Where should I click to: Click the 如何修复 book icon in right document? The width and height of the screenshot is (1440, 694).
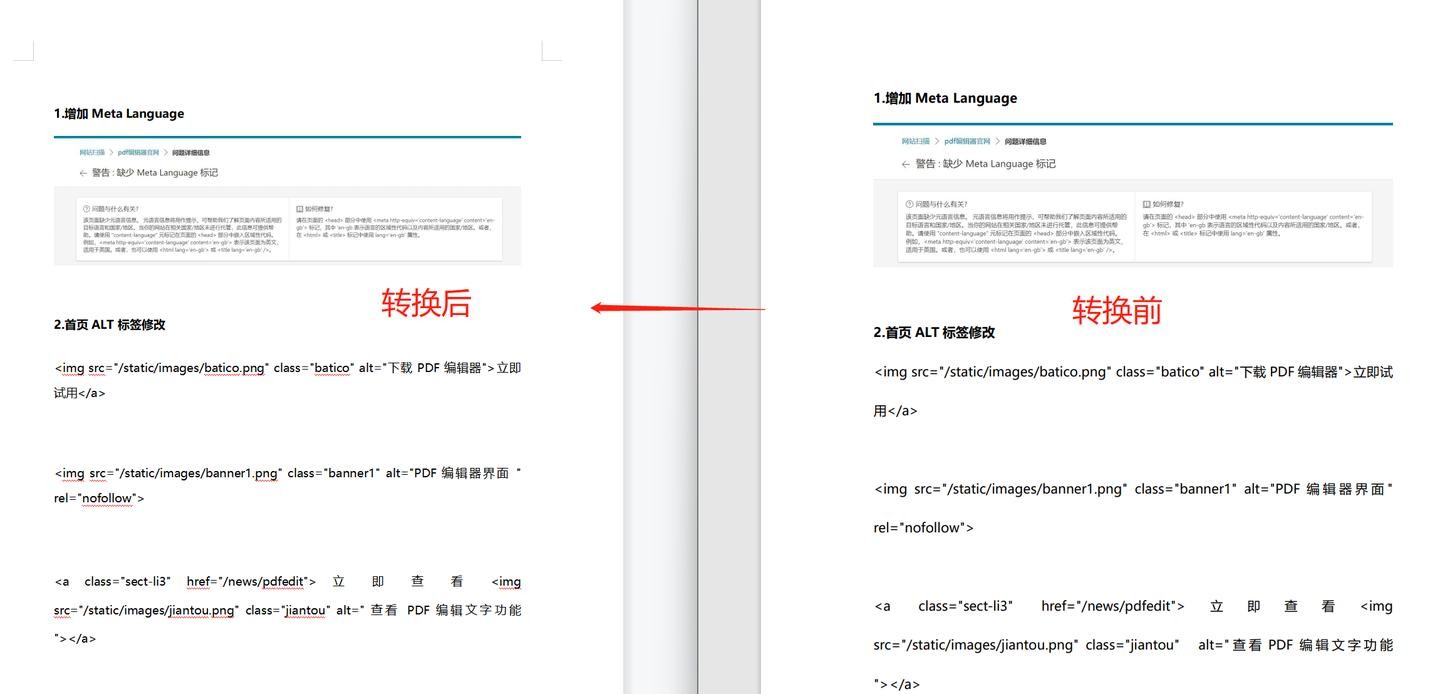tap(1148, 204)
